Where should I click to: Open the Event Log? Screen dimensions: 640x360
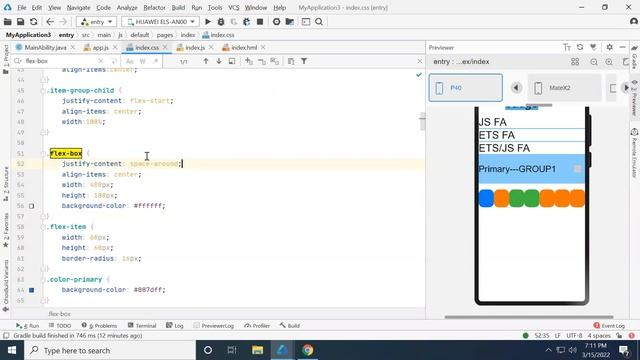coord(609,326)
